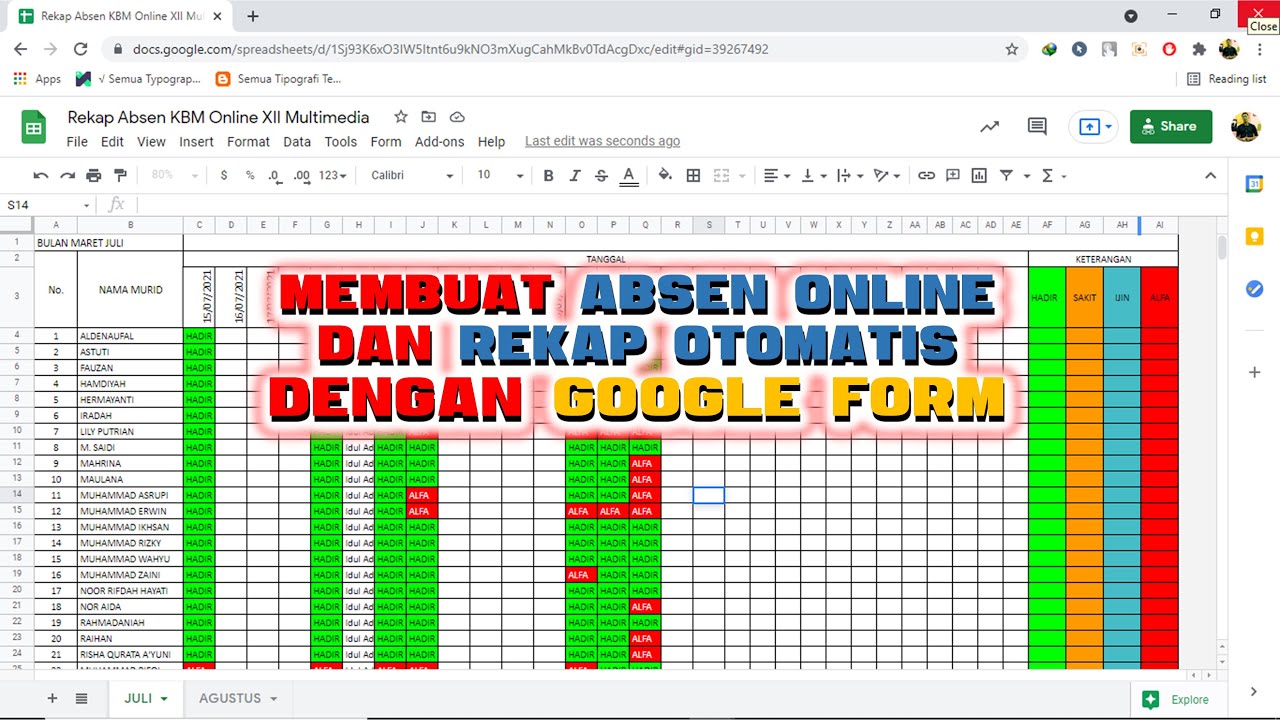The height and width of the screenshot is (720, 1280).
Task: Click the Name box showing S14
Action: (48, 205)
